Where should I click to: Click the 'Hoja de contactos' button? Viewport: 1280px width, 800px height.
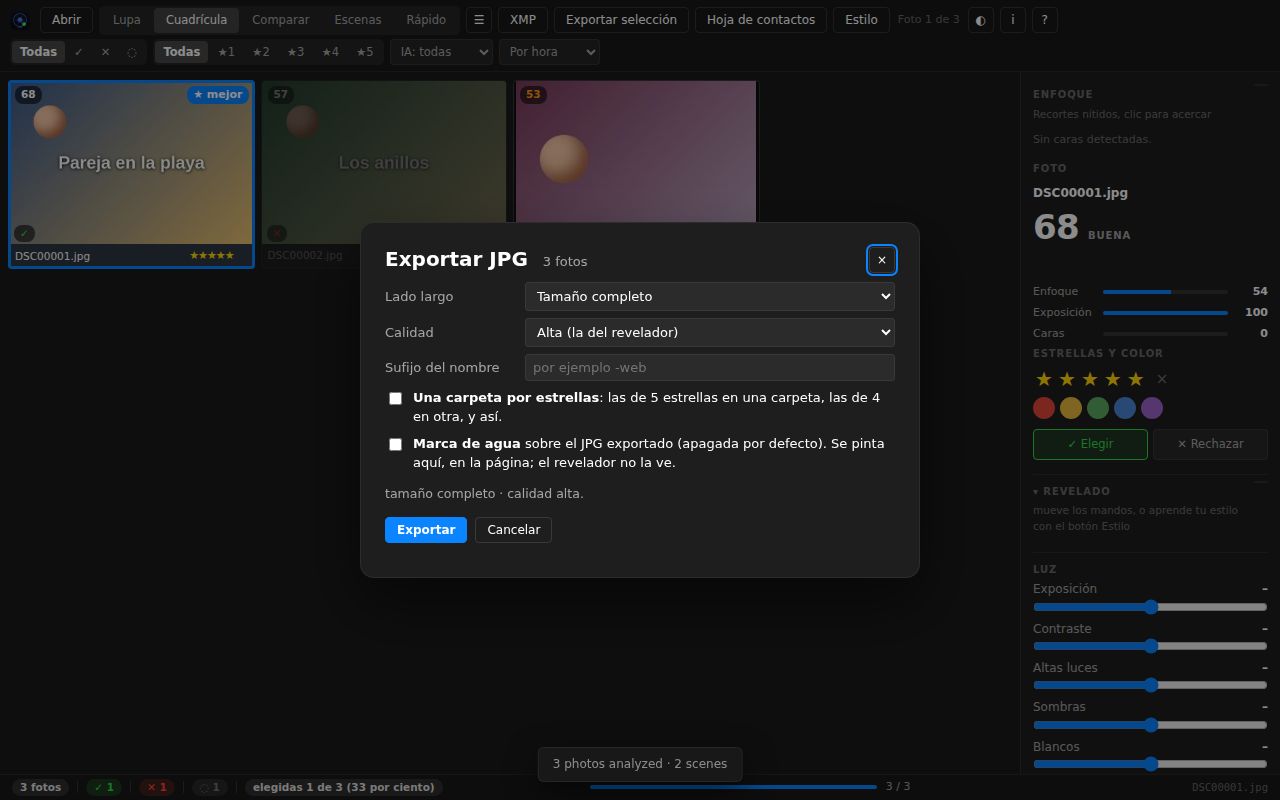(761, 20)
